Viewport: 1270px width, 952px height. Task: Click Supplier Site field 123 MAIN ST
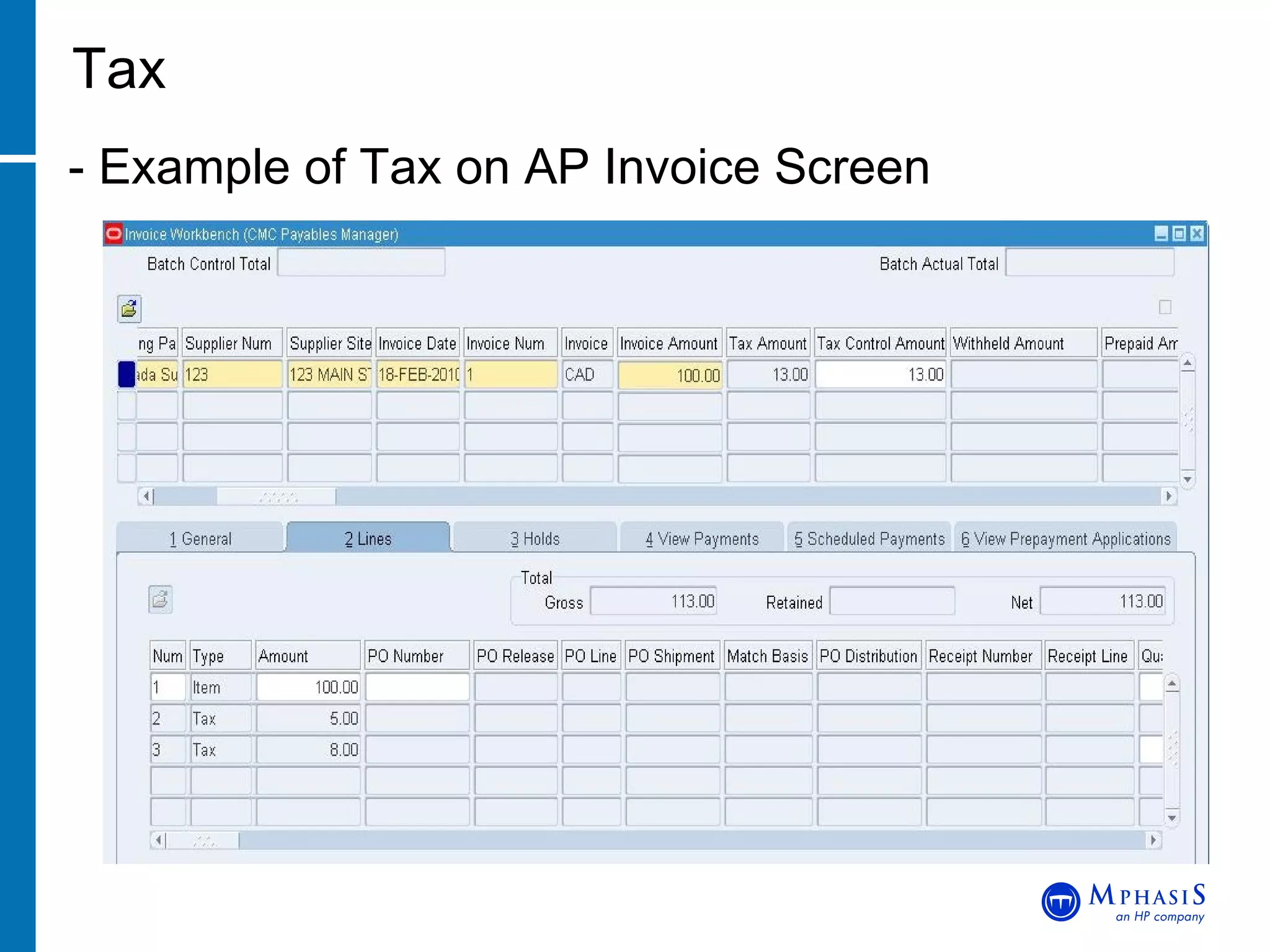click(x=329, y=374)
